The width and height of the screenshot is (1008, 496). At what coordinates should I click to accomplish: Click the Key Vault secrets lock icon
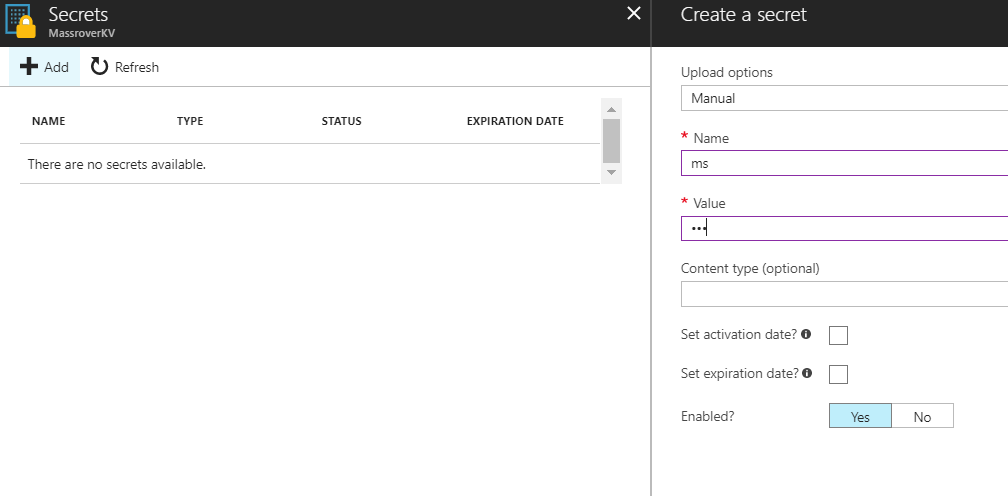point(22,22)
